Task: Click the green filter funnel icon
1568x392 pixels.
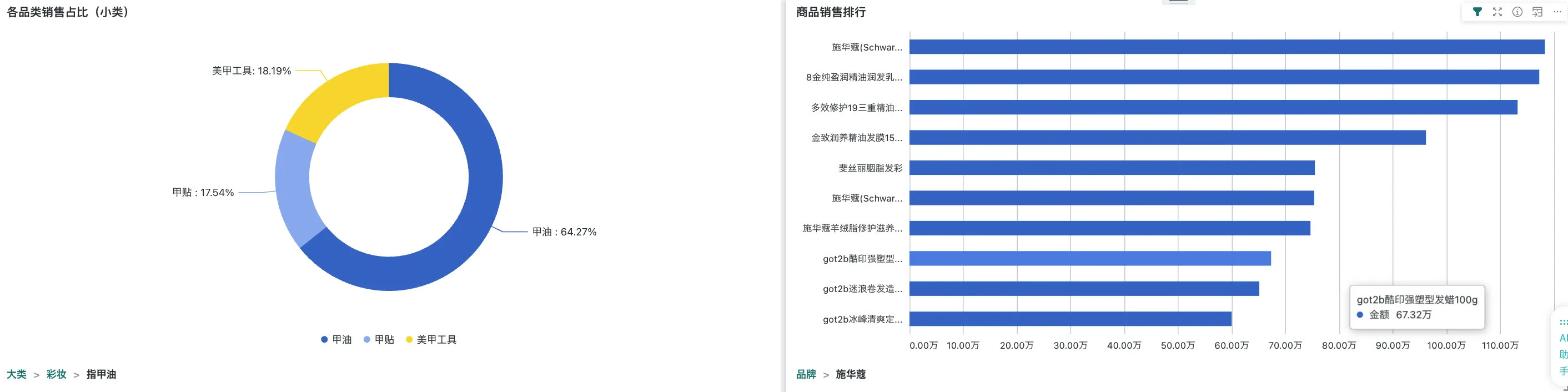Action: tap(1477, 12)
